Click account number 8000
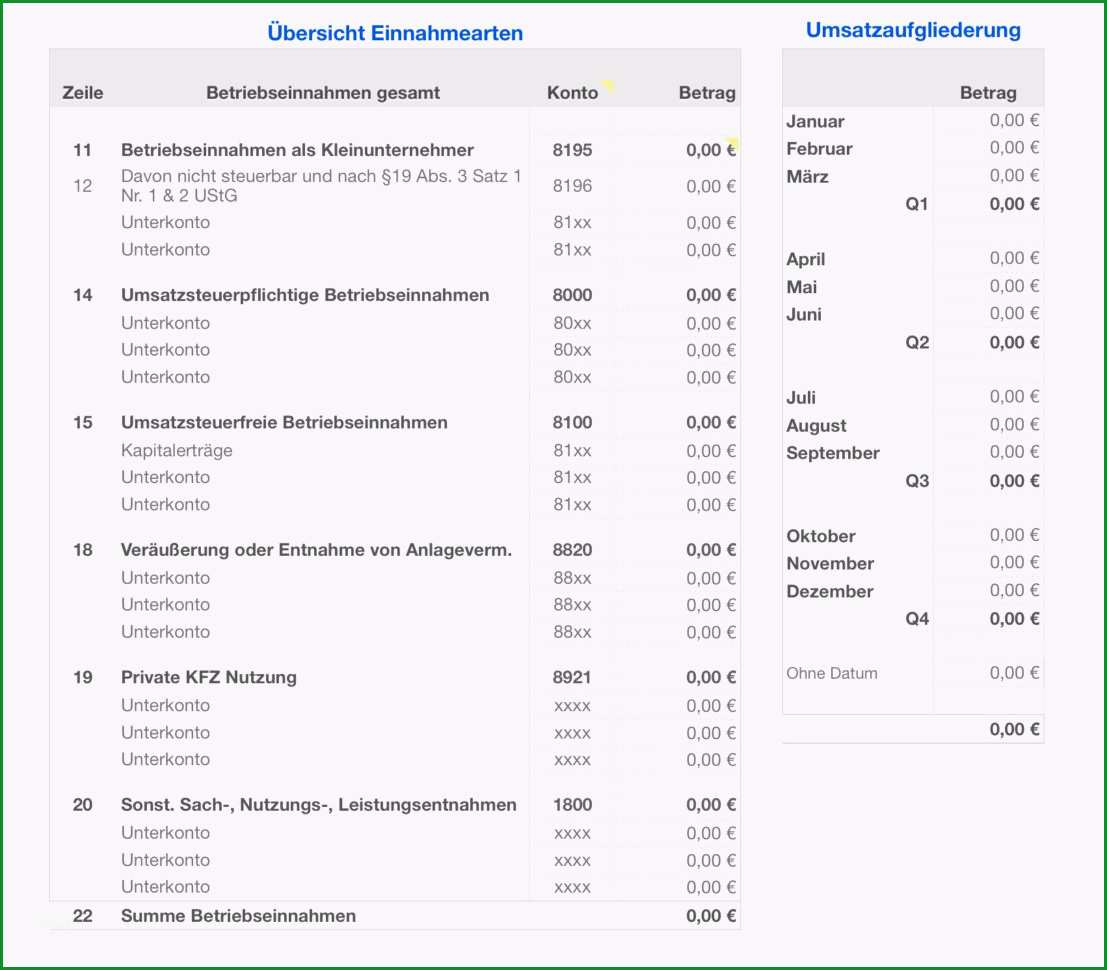 pyautogui.click(x=572, y=295)
